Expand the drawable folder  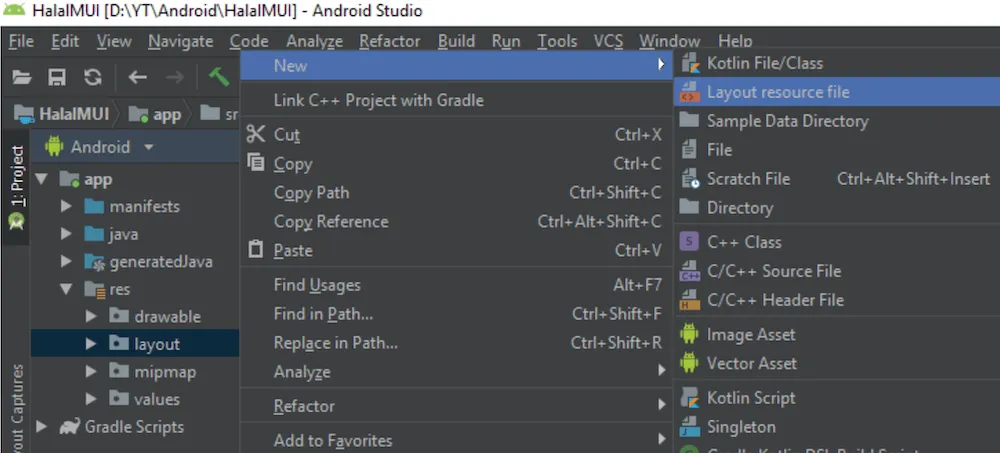coord(91,316)
